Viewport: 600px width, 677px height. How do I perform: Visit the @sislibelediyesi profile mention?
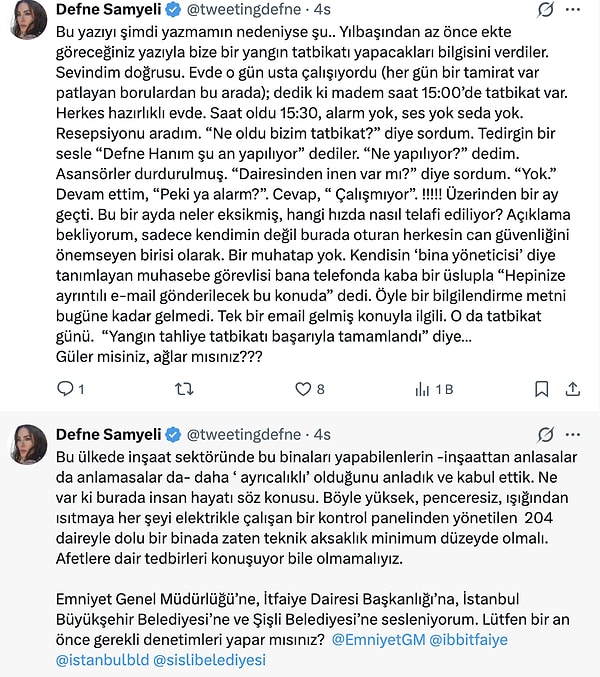coord(213,660)
